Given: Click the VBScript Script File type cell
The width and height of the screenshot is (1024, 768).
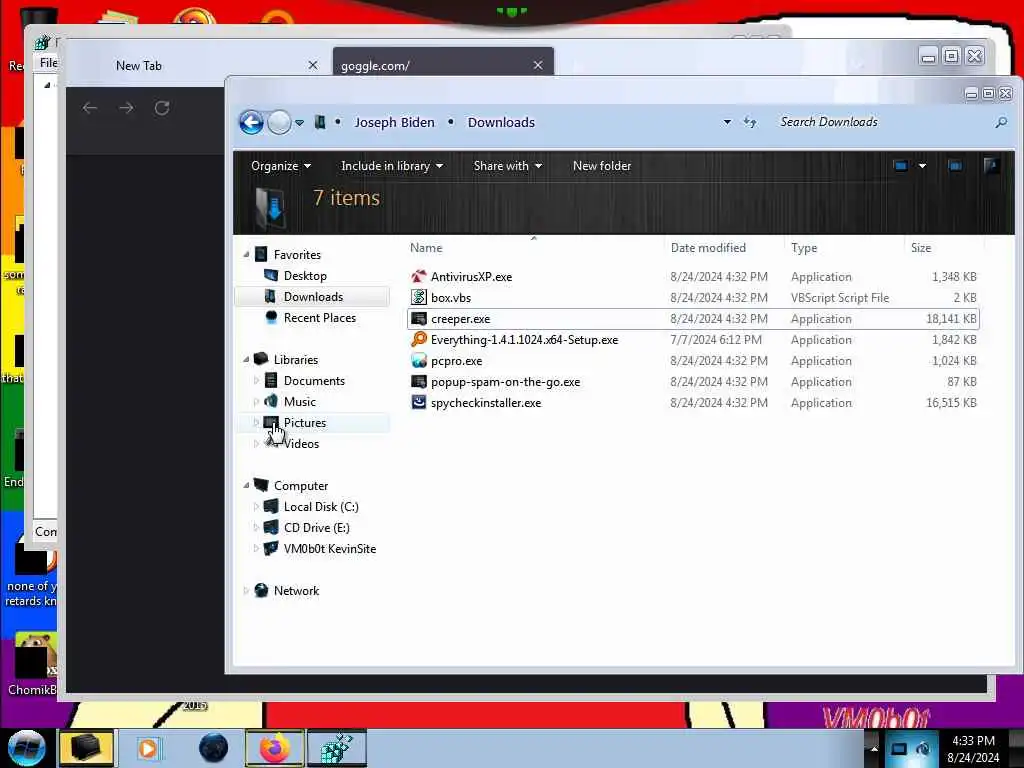Looking at the screenshot, I should (840, 297).
